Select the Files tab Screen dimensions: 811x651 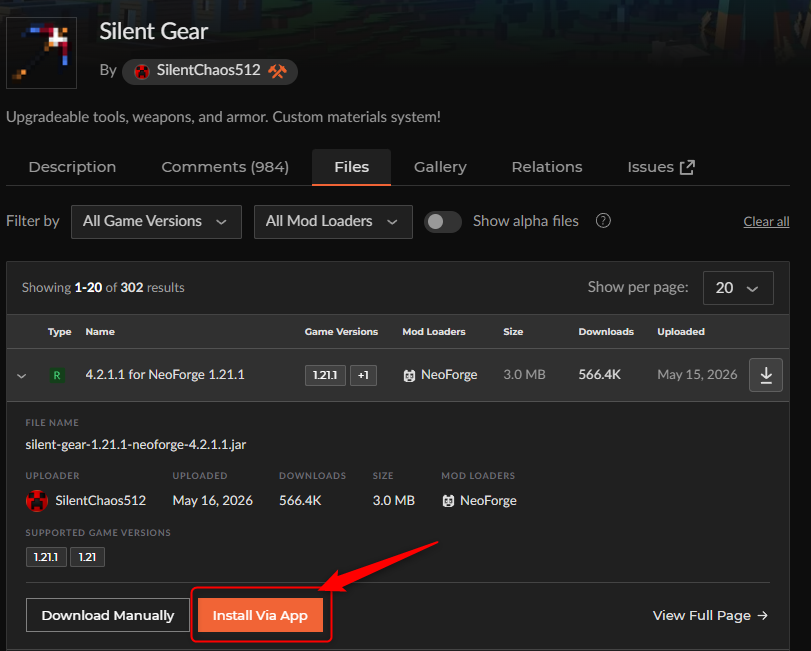coord(351,167)
